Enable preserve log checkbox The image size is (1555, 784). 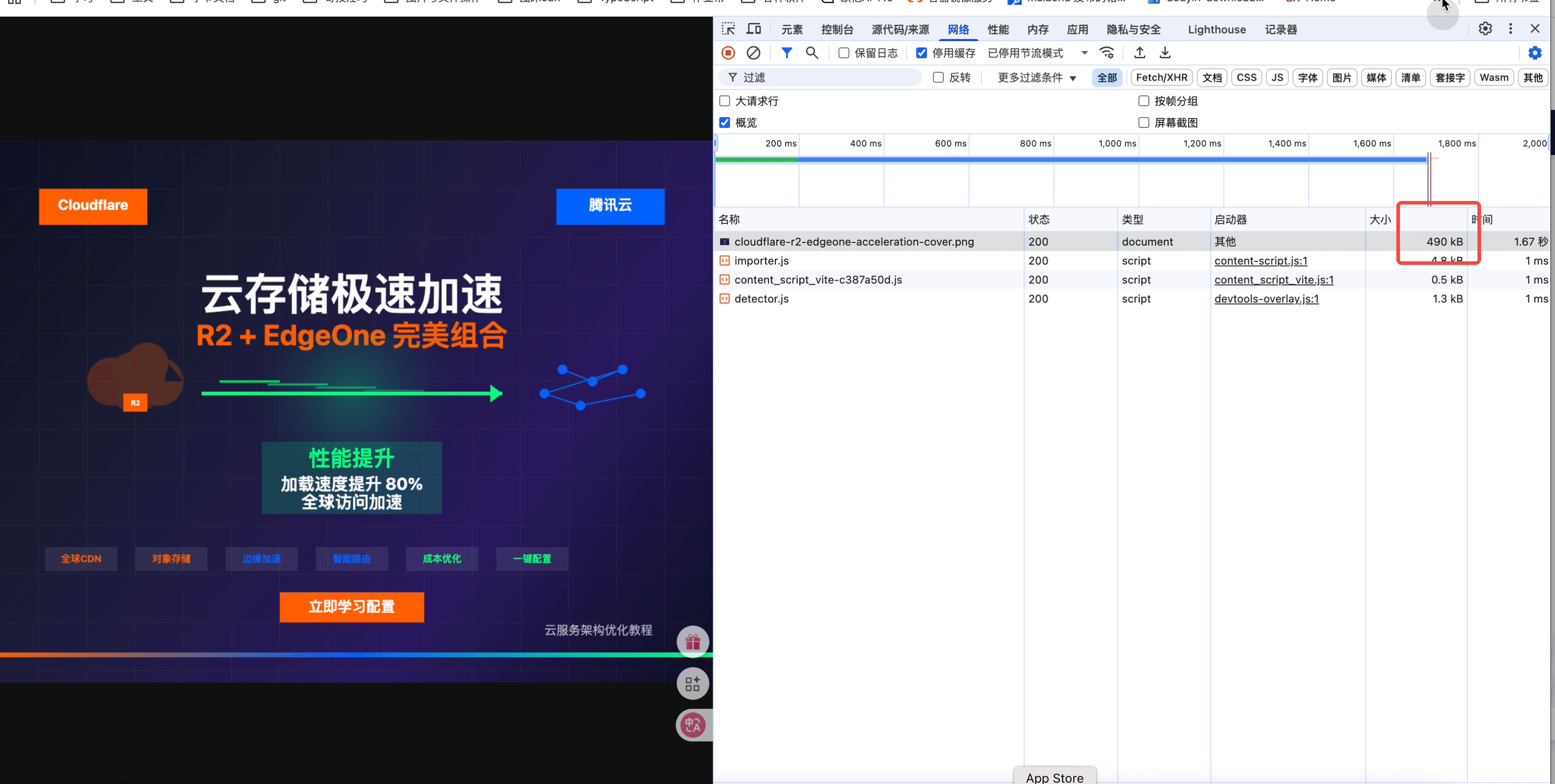point(844,53)
